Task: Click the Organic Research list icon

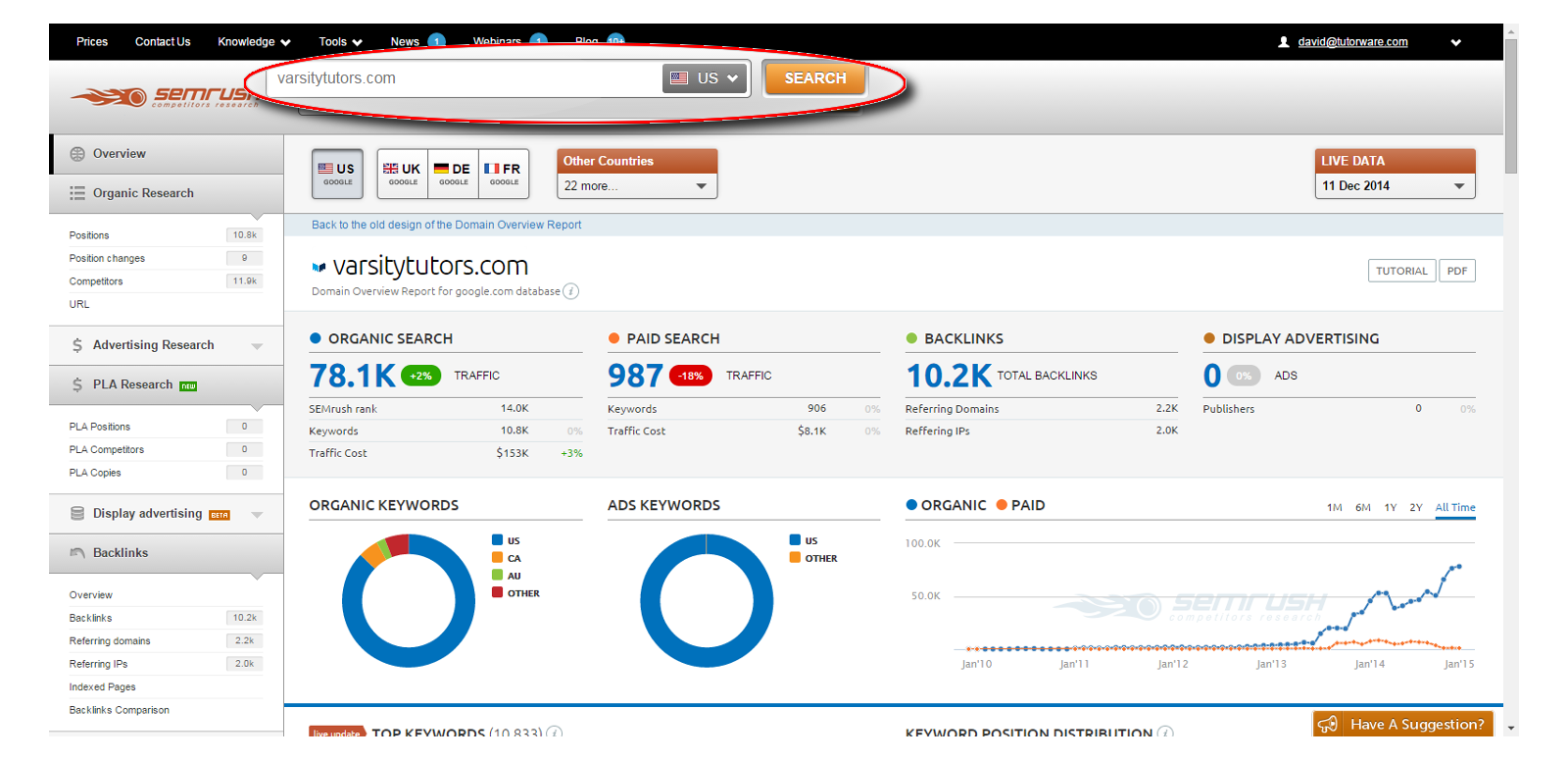Action: (77, 193)
